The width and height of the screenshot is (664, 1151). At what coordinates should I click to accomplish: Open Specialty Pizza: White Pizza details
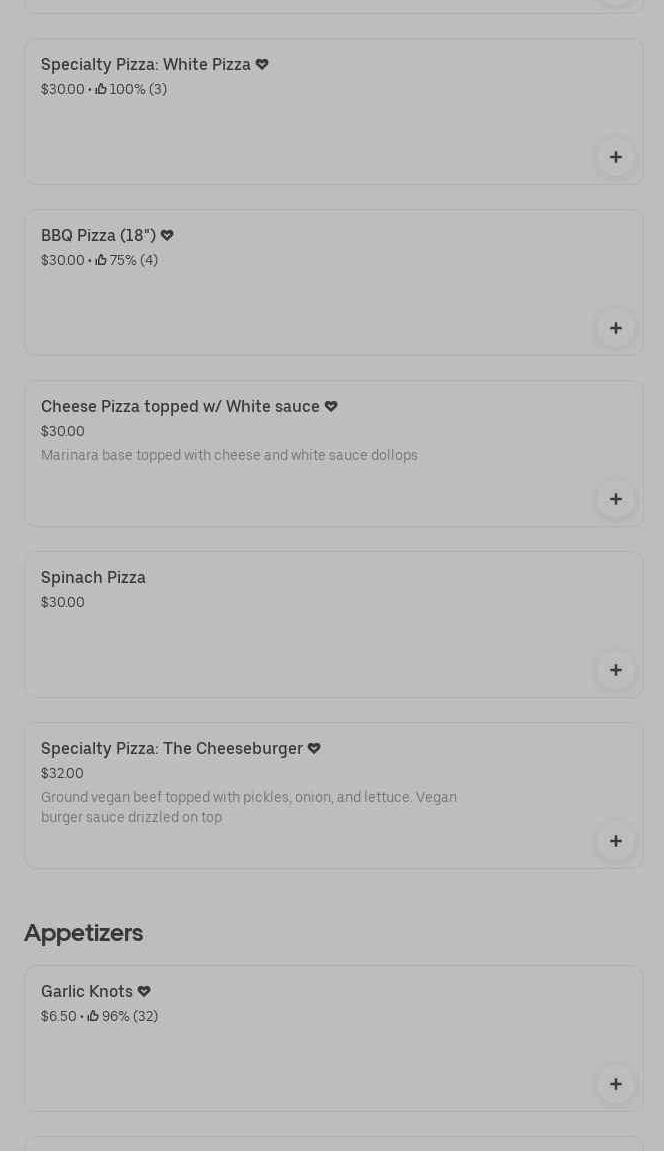(x=146, y=65)
